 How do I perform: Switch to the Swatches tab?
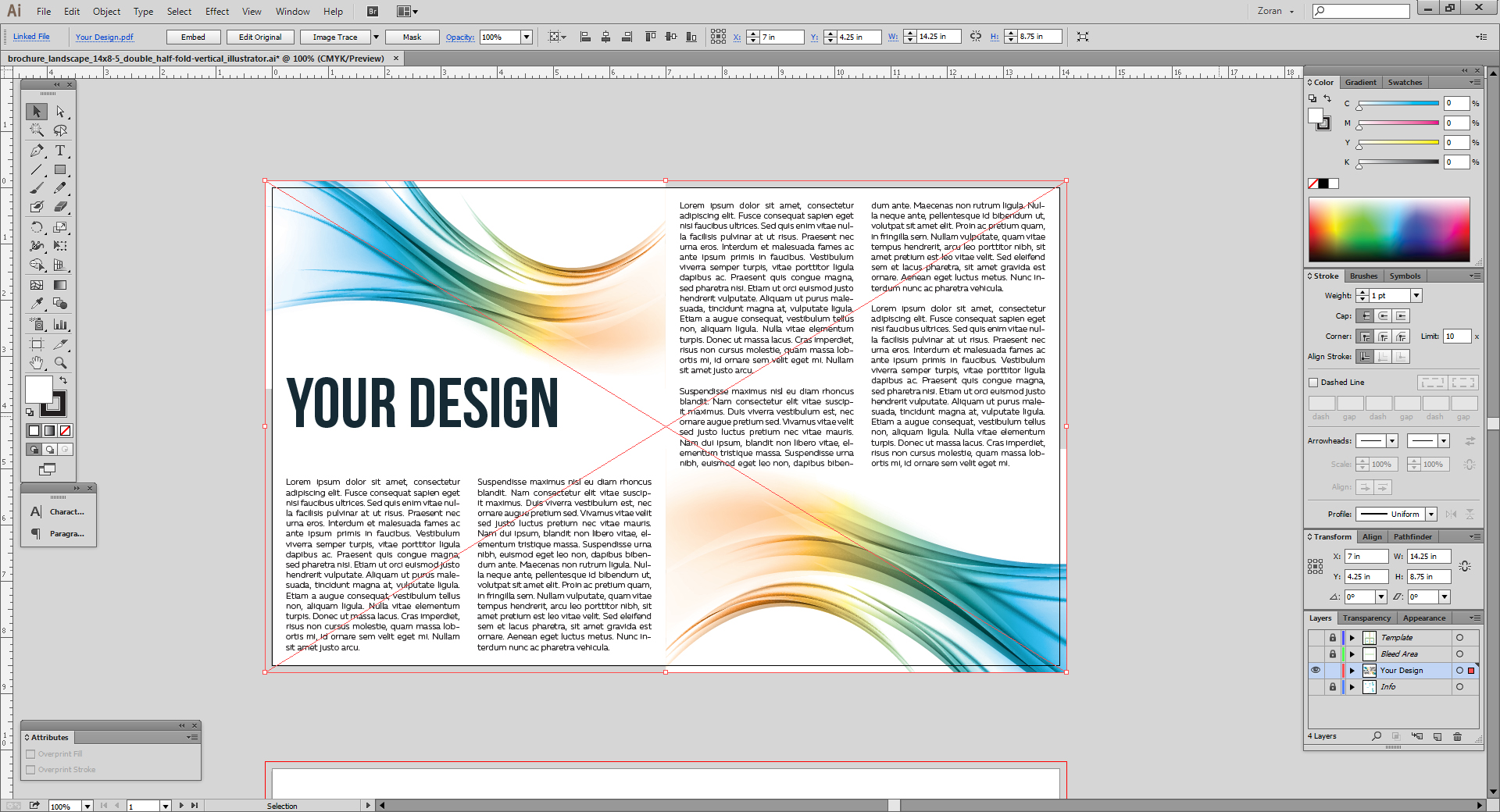(x=1404, y=82)
